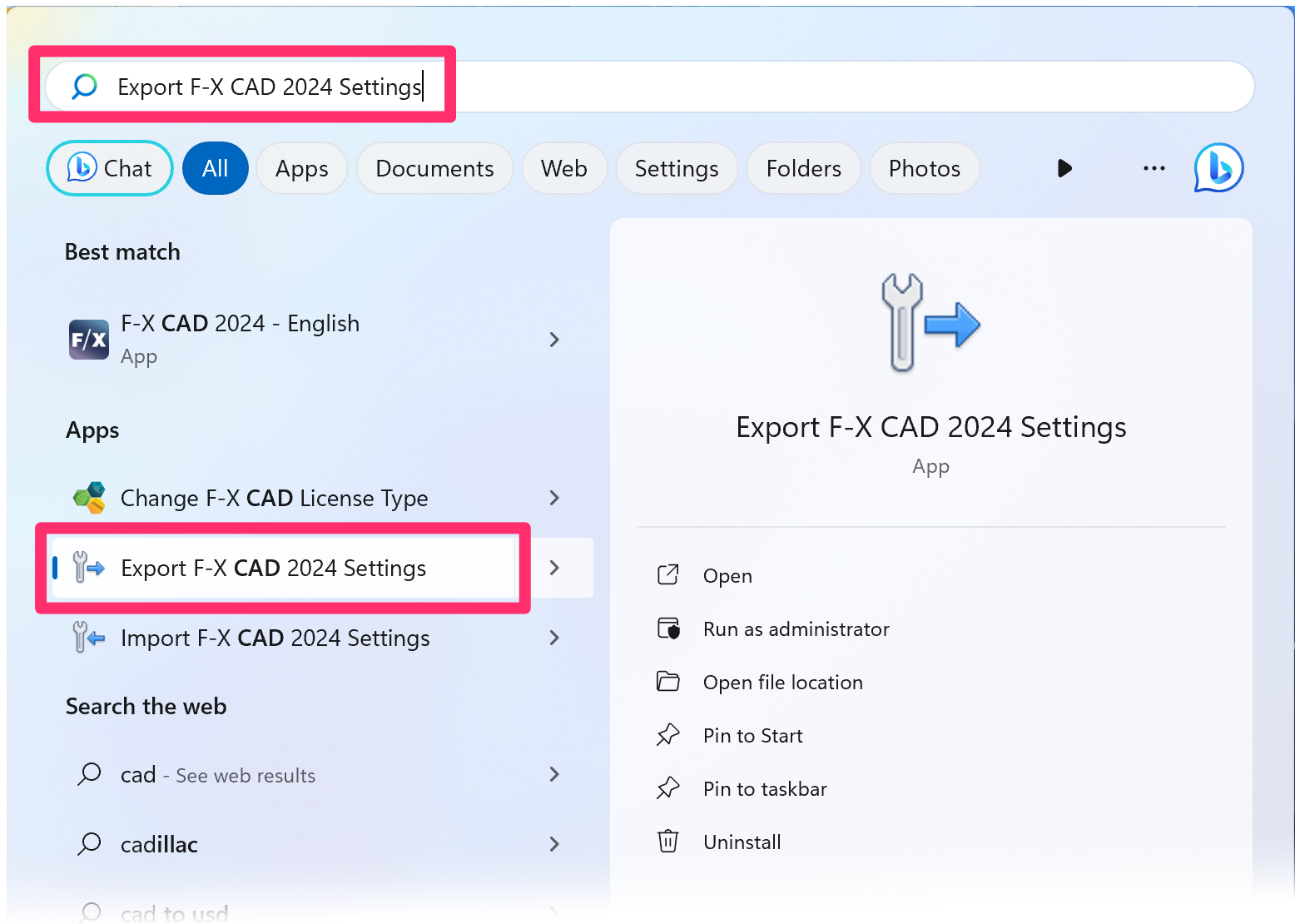The image size is (1295, 924).
Task: Click the Open action icon
Action: point(668,574)
